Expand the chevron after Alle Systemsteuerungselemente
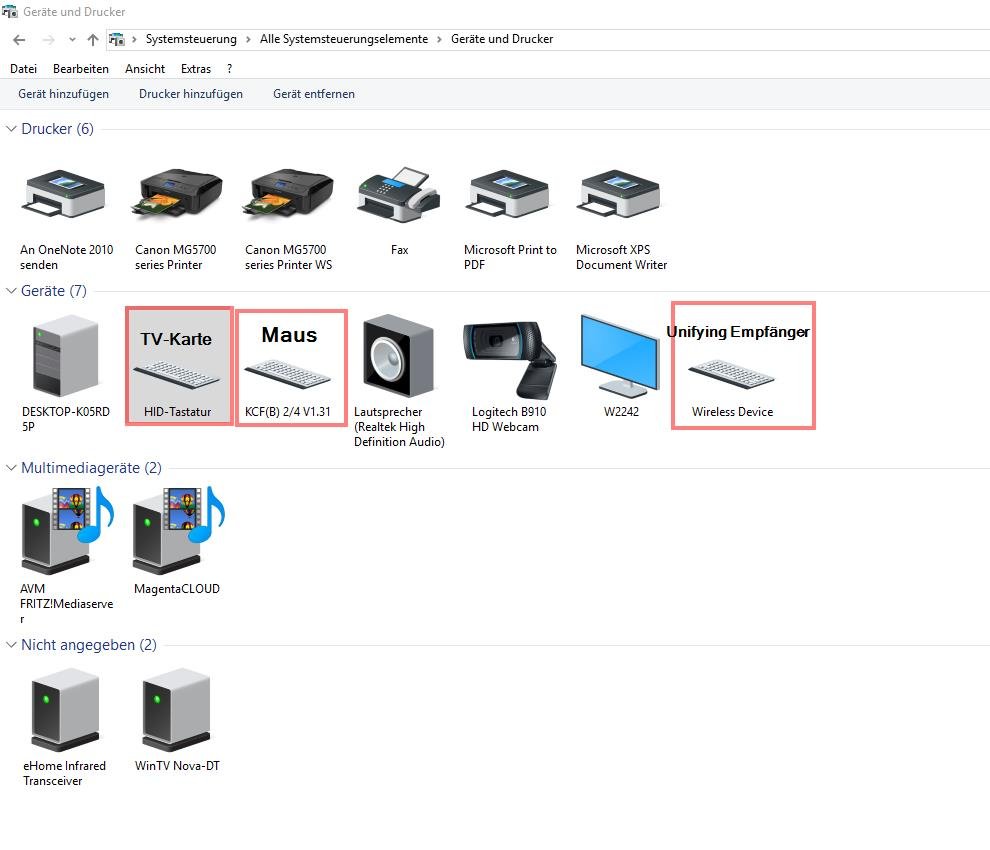This screenshot has height=850, width=990. [x=439, y=39]
